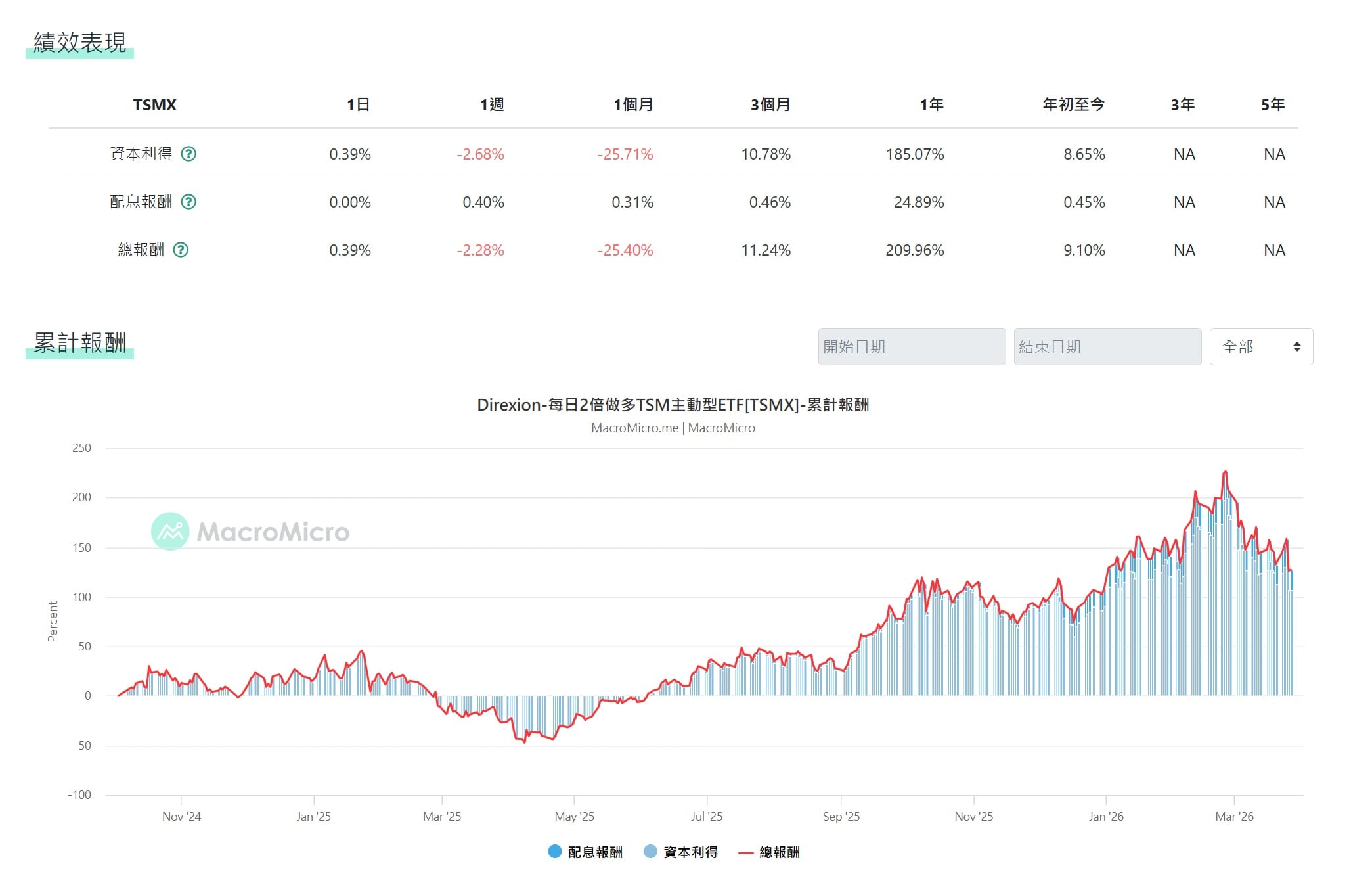This screenshot has width=1372, height=889.
Task: Click the 1個月 column header
Action: (x=633, y=104)
